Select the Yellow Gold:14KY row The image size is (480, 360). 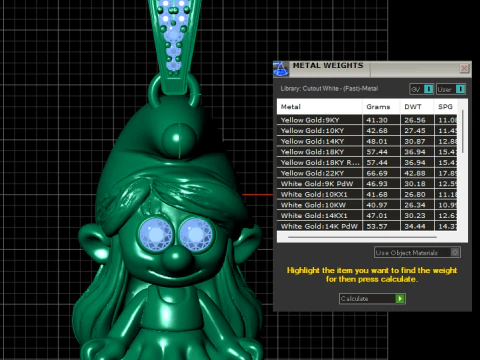367,141
